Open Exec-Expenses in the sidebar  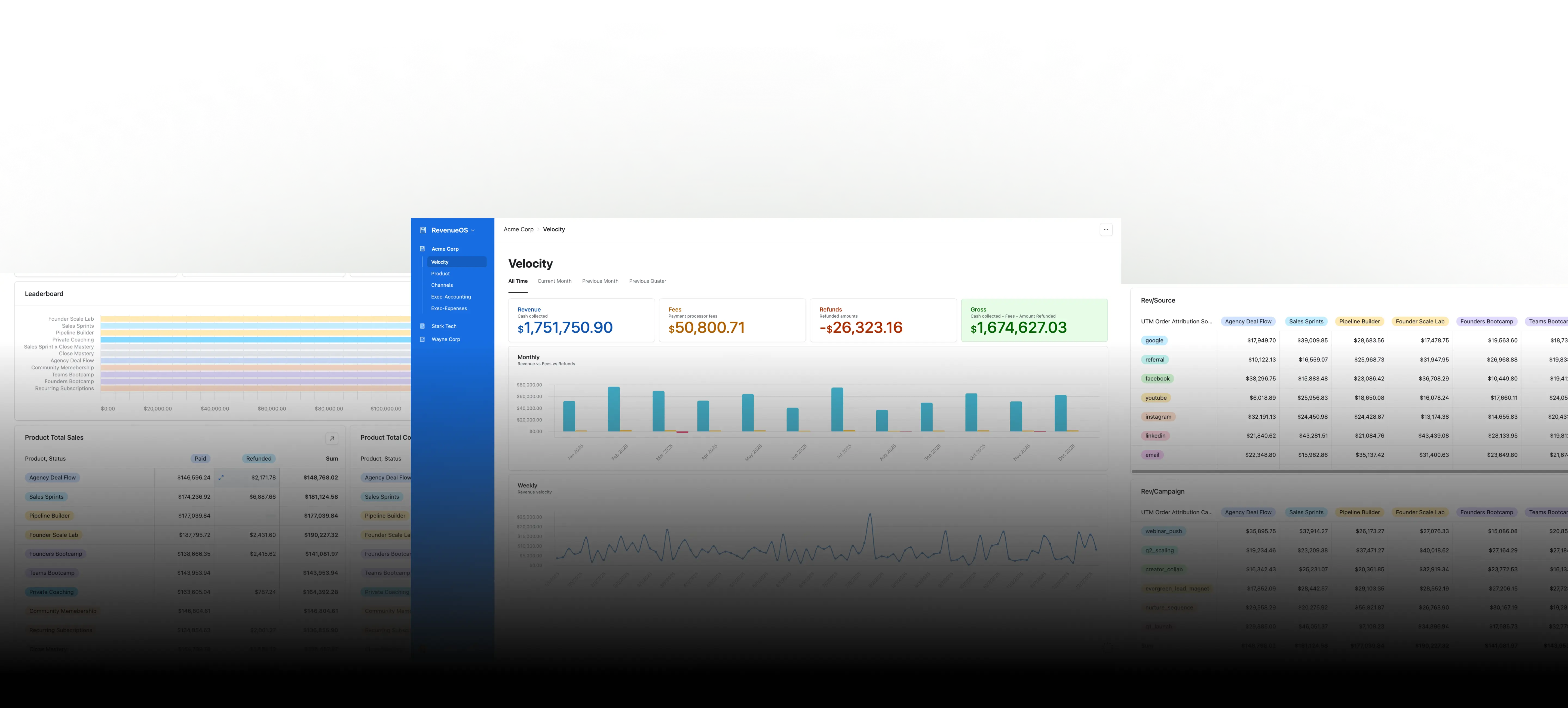449,308
